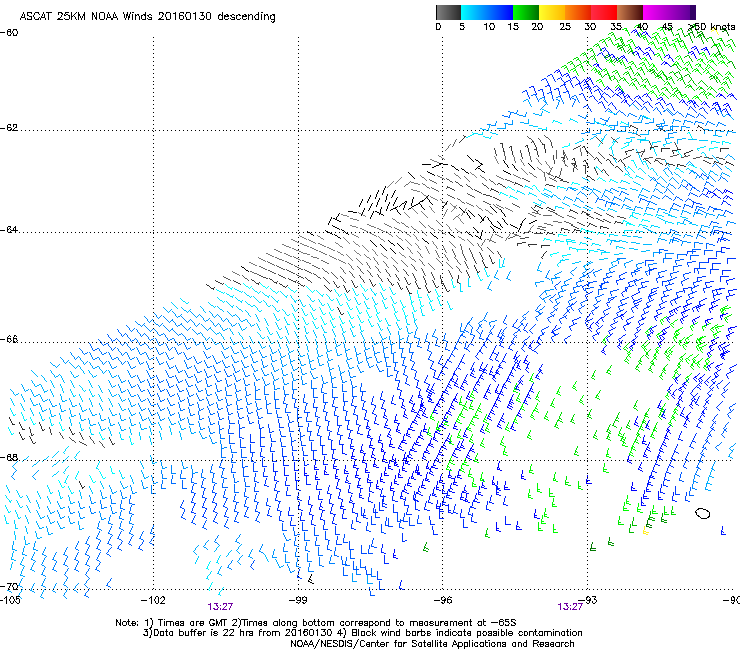This screenshot has height=650, width=740.
Task: Click the brown 35–40 knot color segment
Action: click(x=630, y=12)
